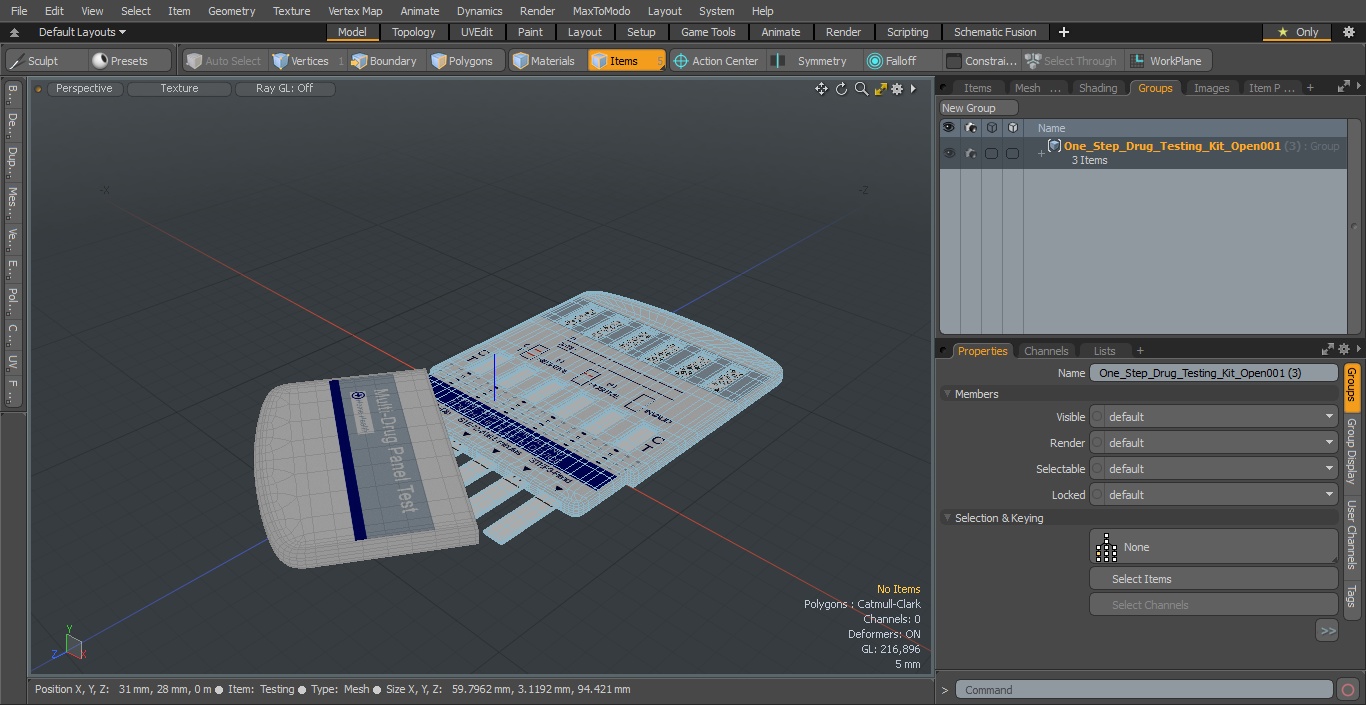Toggle the Visible channel circle button
The height and width of the screenshot is (705, 1366).
click(x=1097, y=417)
